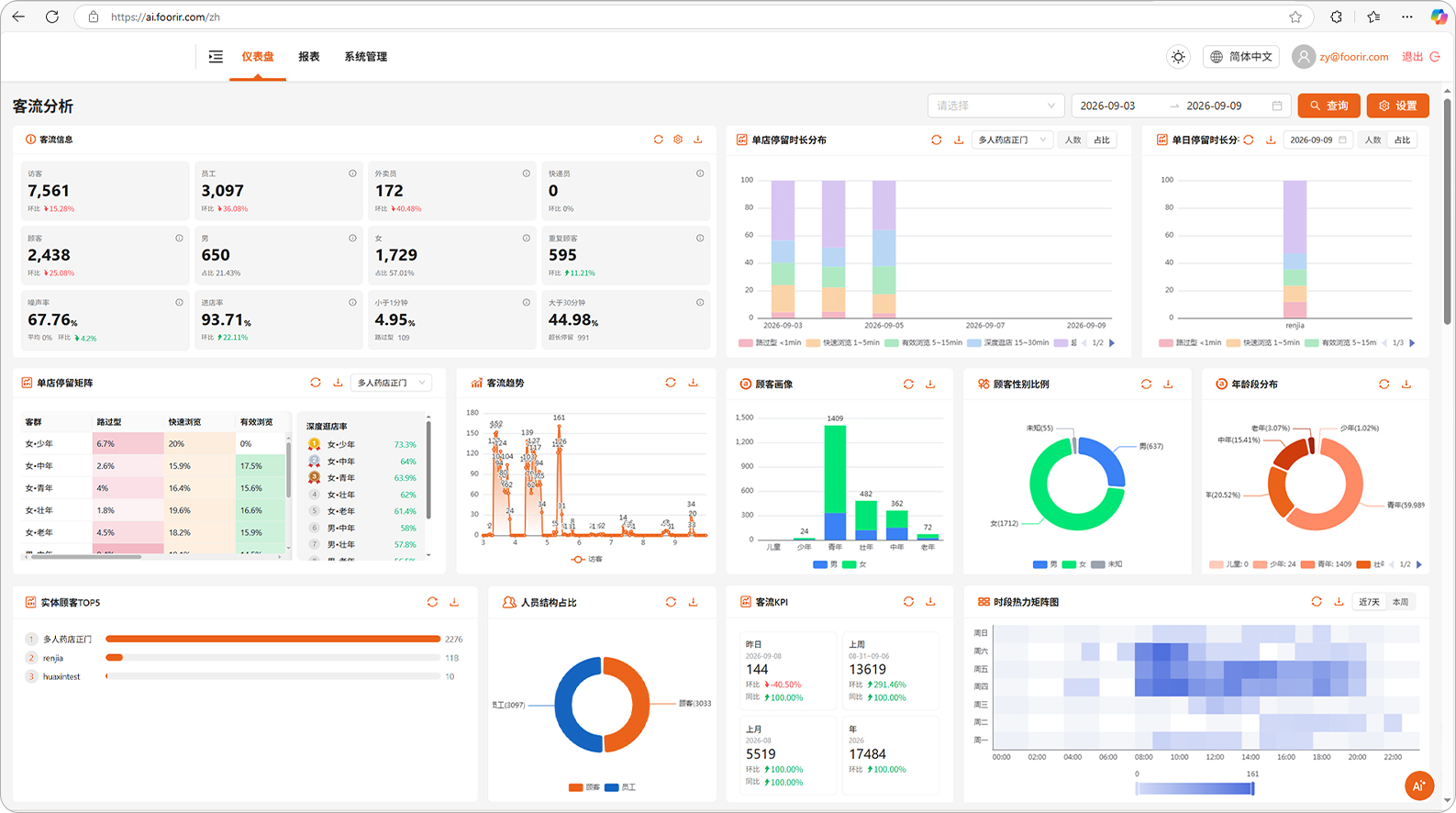
Task: Go to next legend page in 年龄段分布
Action: (x=1419, y=564)
